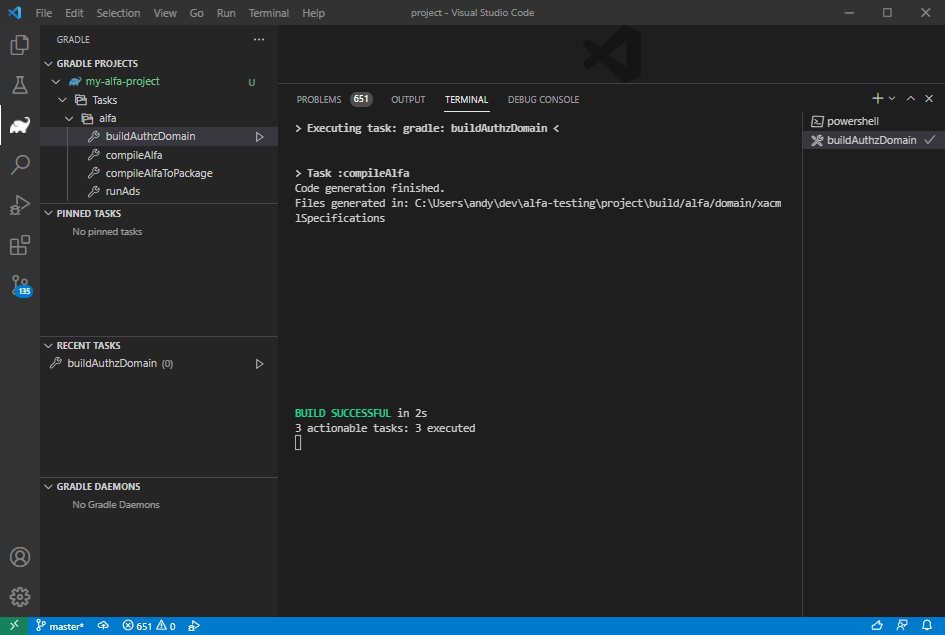Click the Accounts icon in the activity bar
Viewport: 945px width, 635px height.
(x=20, y=557)
